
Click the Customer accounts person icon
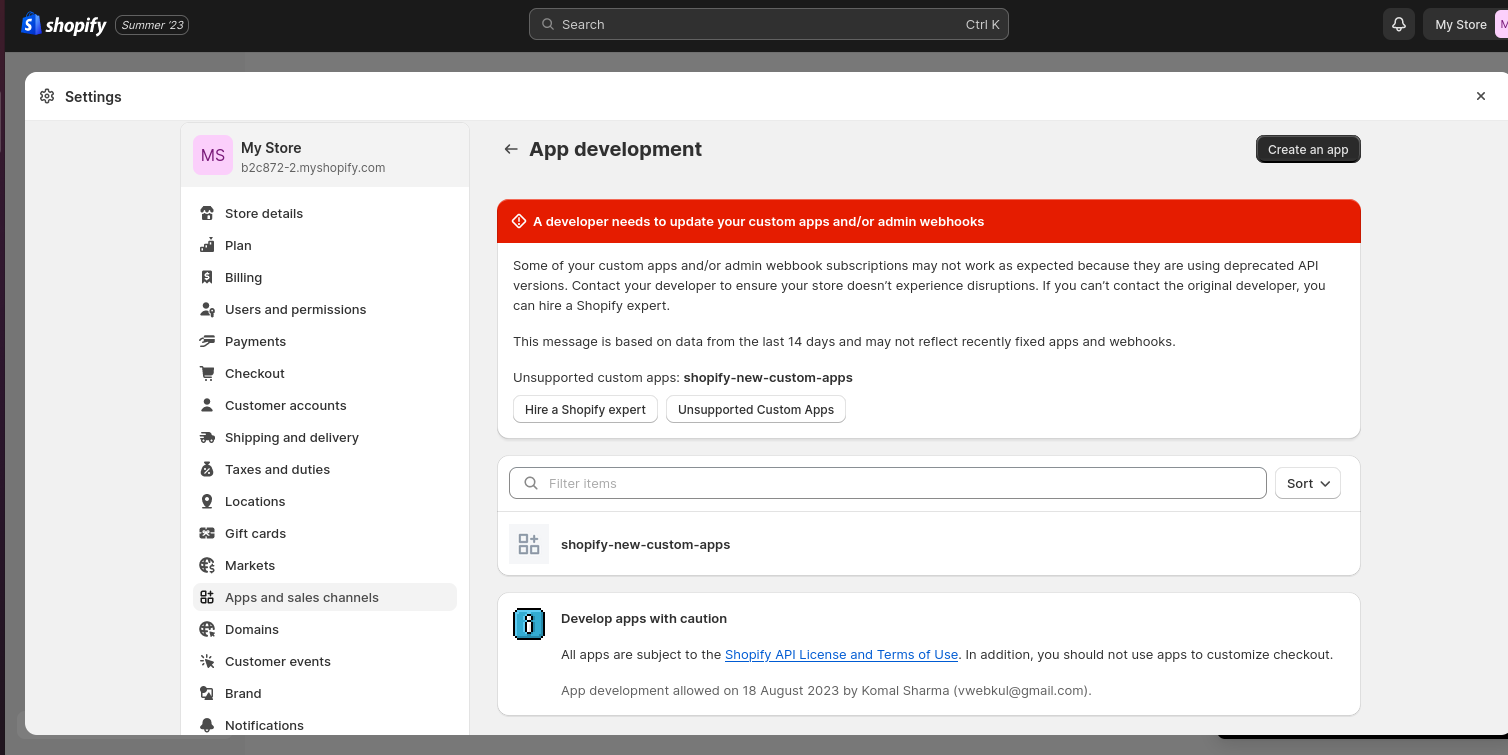pyautogui.click(x=207, y=405)
